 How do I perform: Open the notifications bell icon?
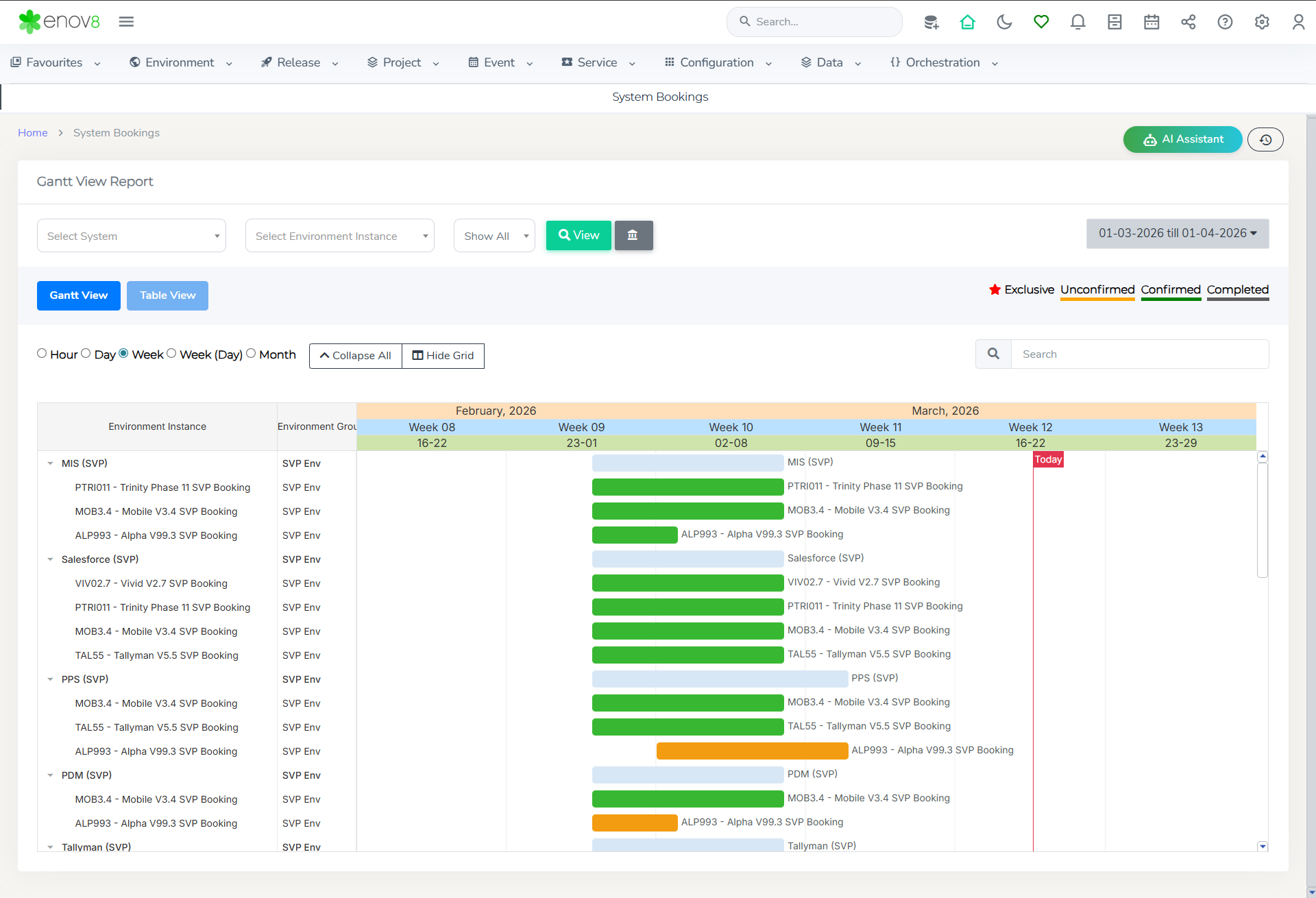tap(1077, 22)
